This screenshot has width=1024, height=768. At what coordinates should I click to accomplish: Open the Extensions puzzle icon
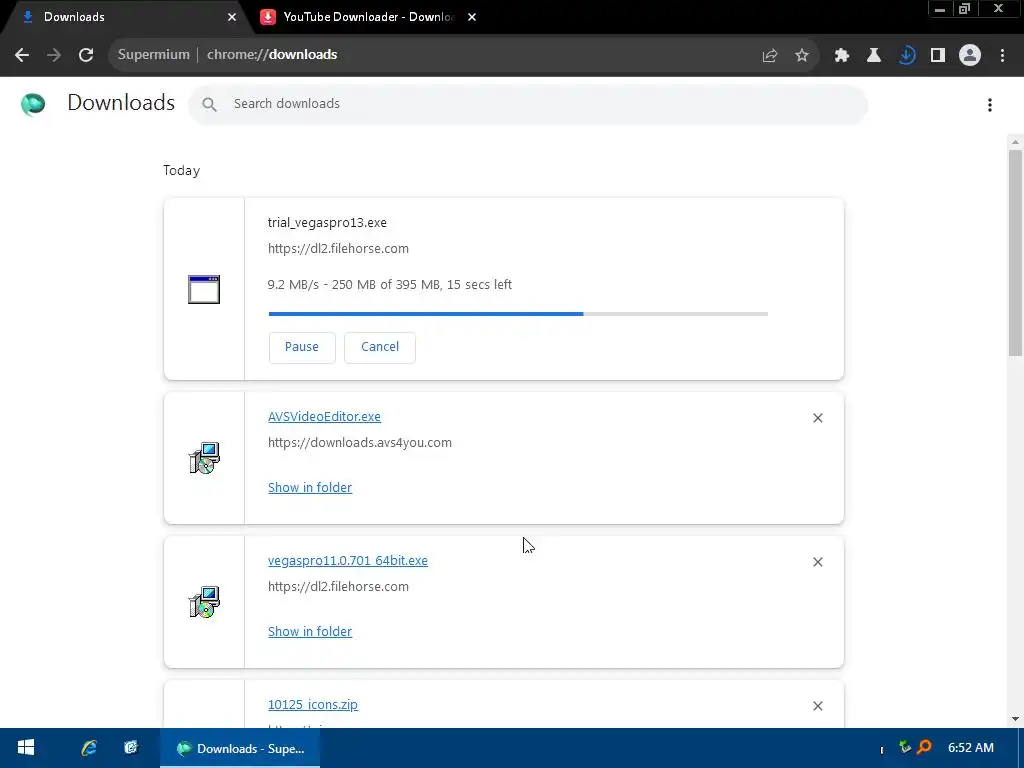point(842,56)
